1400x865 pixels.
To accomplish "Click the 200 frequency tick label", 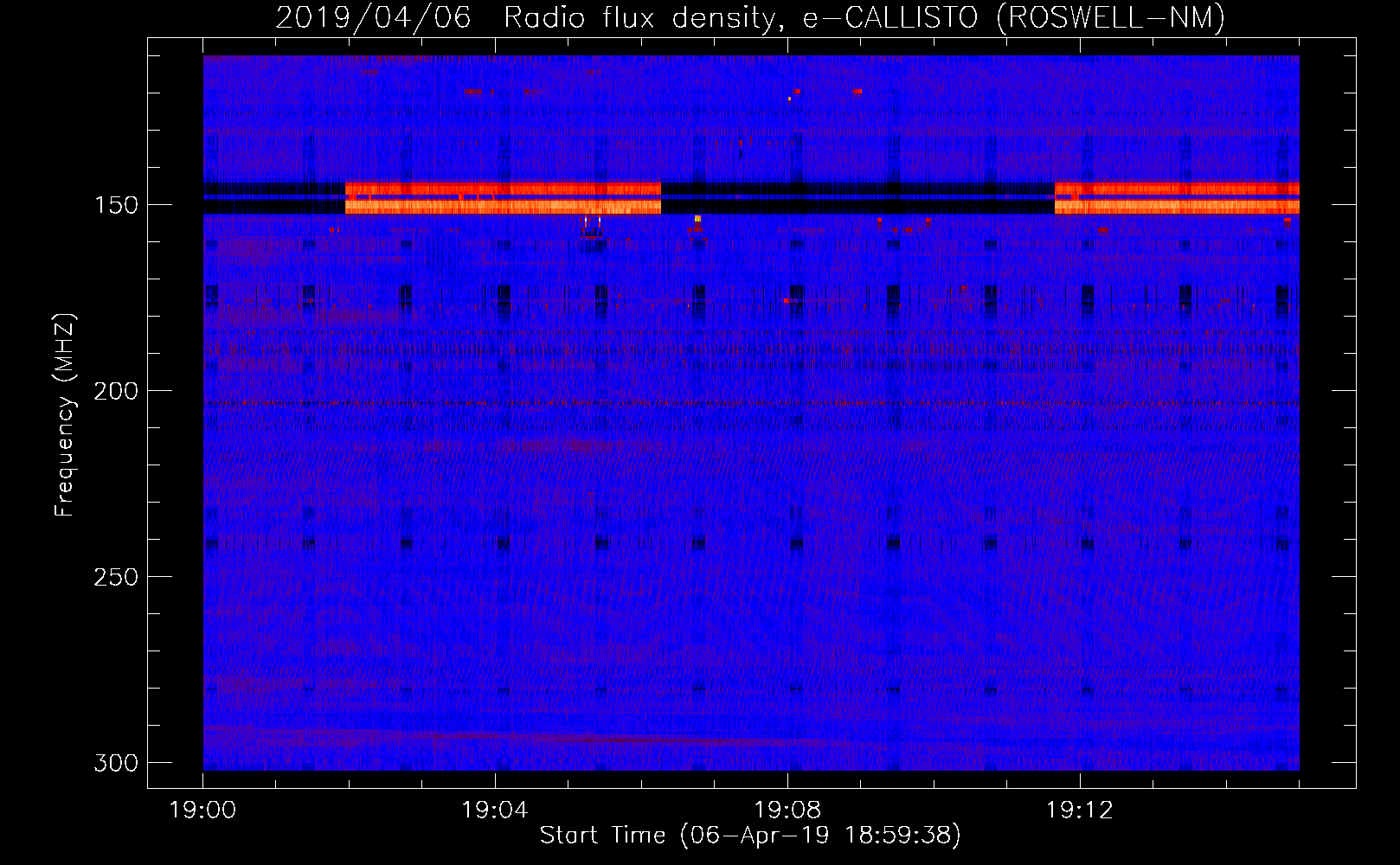I will click(115, 391).
